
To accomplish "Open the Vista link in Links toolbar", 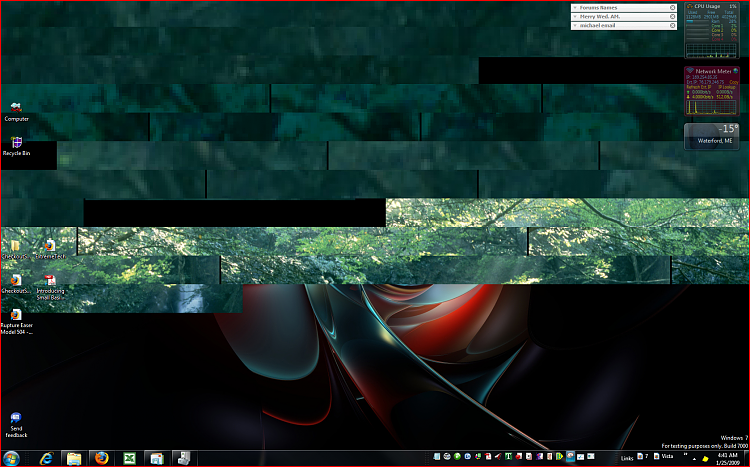I will [x=663, y=456].
